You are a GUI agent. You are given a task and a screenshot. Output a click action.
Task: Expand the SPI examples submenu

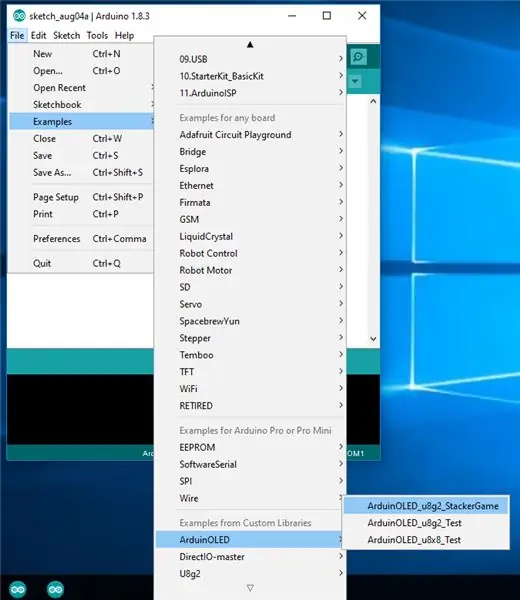pos(251,481)
